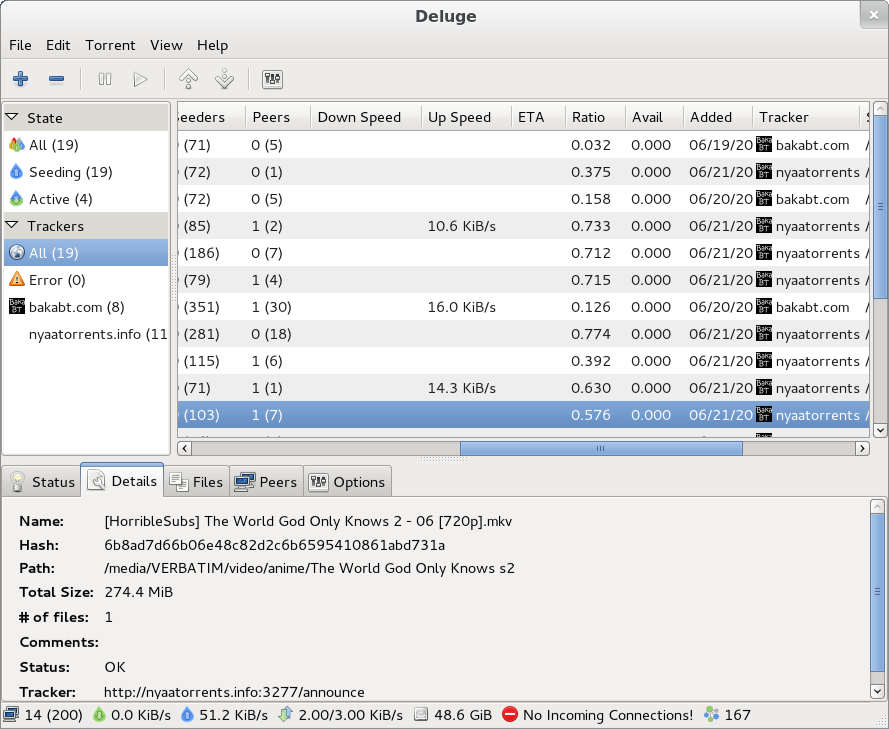Screen dimensions: 889x729
Task: Open the Help menu
Action: pyautogui.click(x=213, y=45)
